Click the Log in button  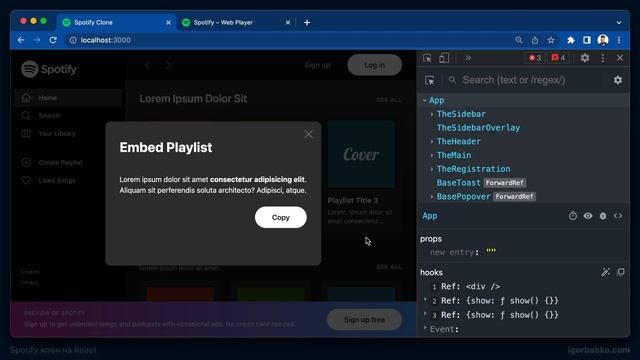coord(374,65)
